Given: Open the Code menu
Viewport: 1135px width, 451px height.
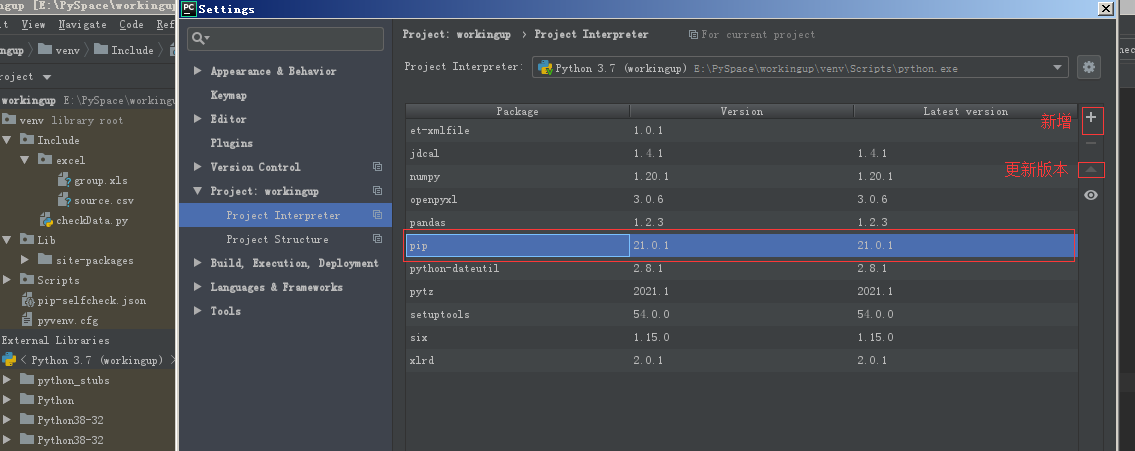Looking at the screenshot, I should (x=131, y=24).
